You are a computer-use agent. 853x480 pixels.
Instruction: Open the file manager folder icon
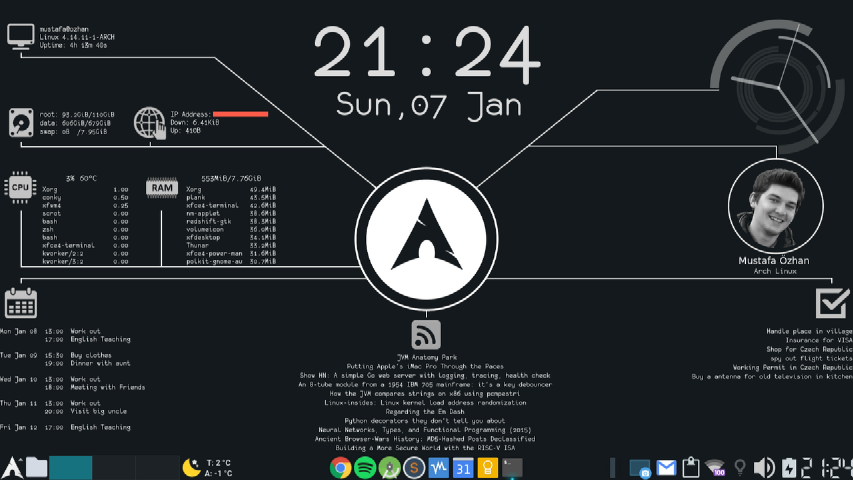click(x=37, y=467)
